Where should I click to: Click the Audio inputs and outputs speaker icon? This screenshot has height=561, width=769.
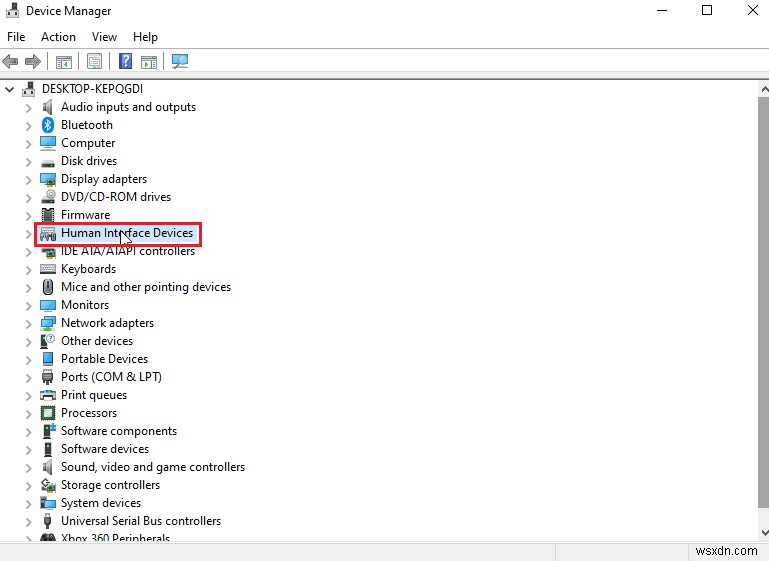[x=48, y=107]
